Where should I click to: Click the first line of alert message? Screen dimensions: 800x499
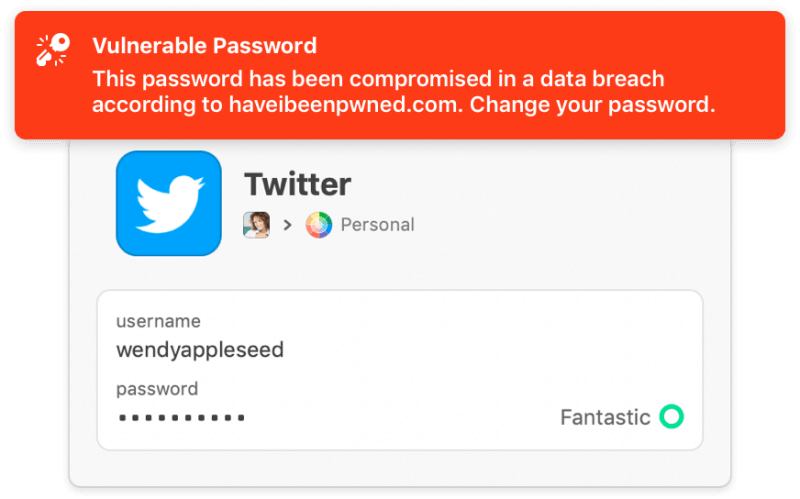(x=378, y=78)
